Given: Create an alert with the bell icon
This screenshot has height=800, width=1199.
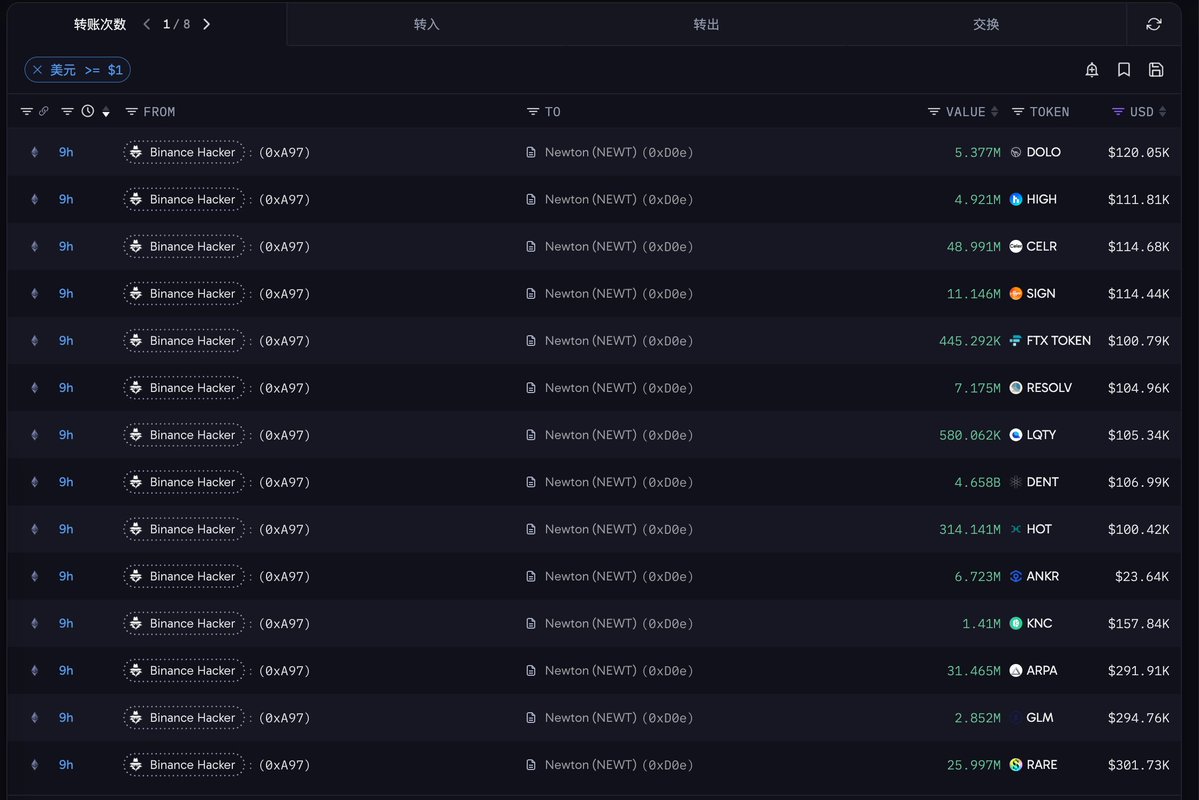Looking at the screenshot, I should [1092, 70].
